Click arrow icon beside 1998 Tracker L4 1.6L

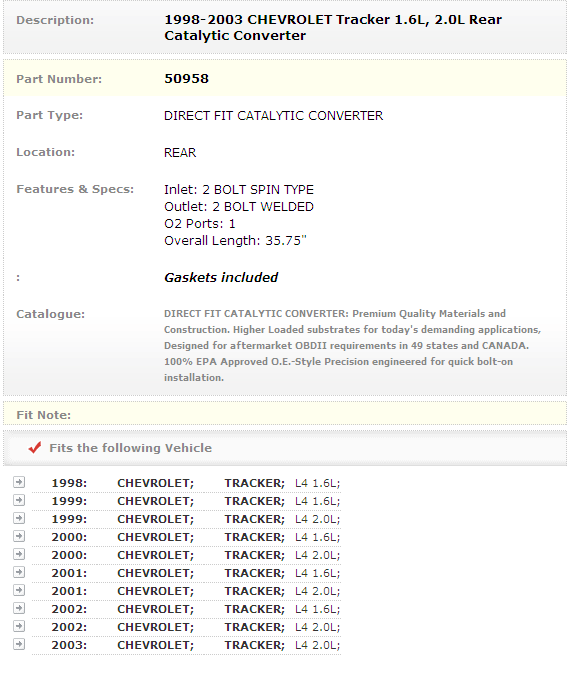[19, 482]
